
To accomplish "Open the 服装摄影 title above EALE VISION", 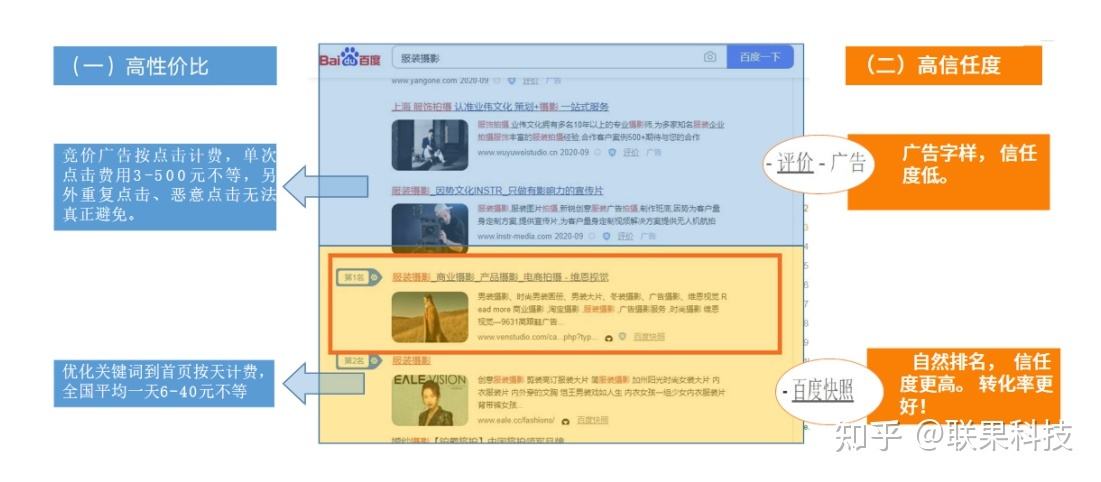I will pos(411,360).
